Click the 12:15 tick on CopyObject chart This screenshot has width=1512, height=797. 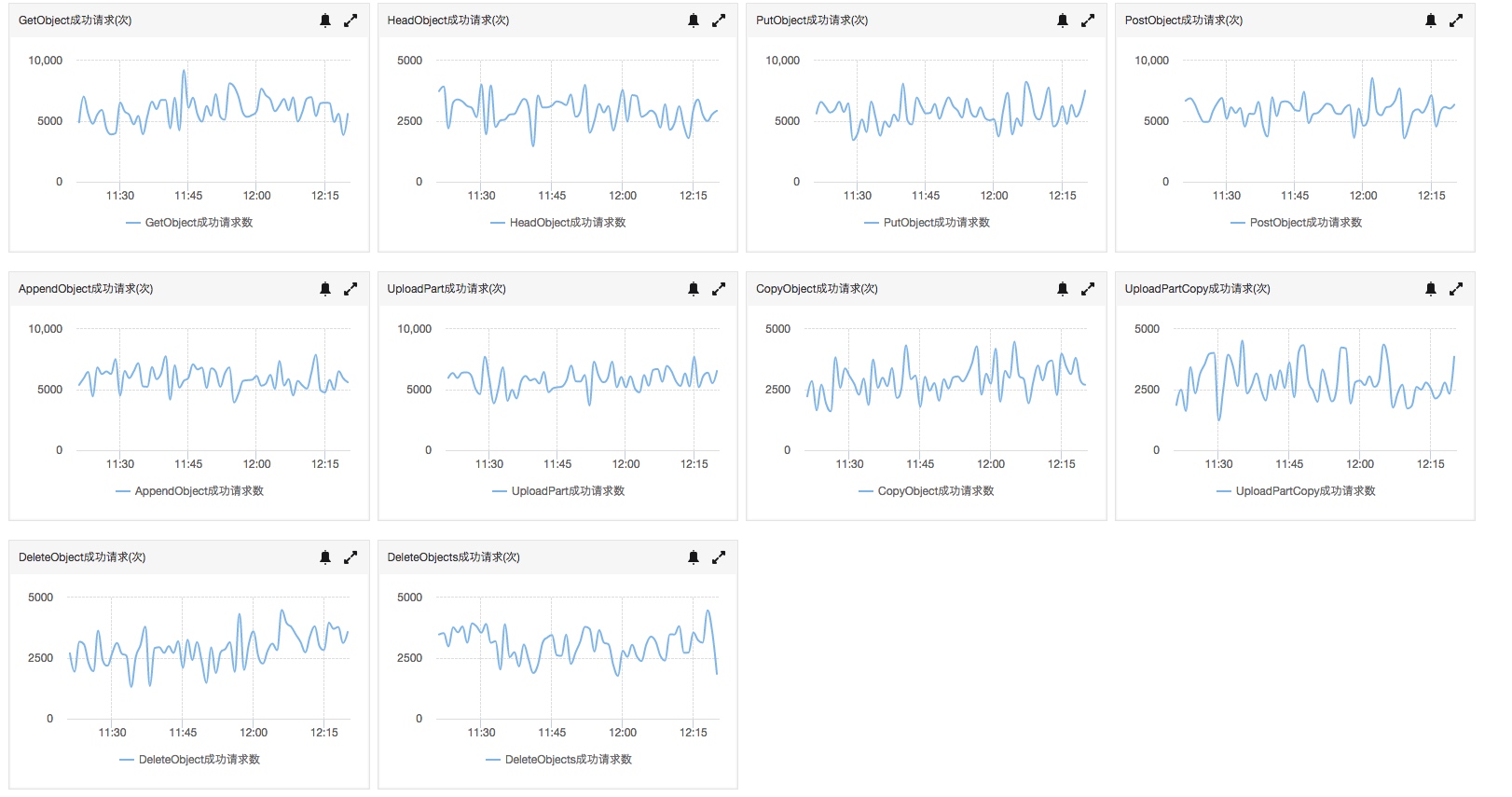click(1062, 464)
